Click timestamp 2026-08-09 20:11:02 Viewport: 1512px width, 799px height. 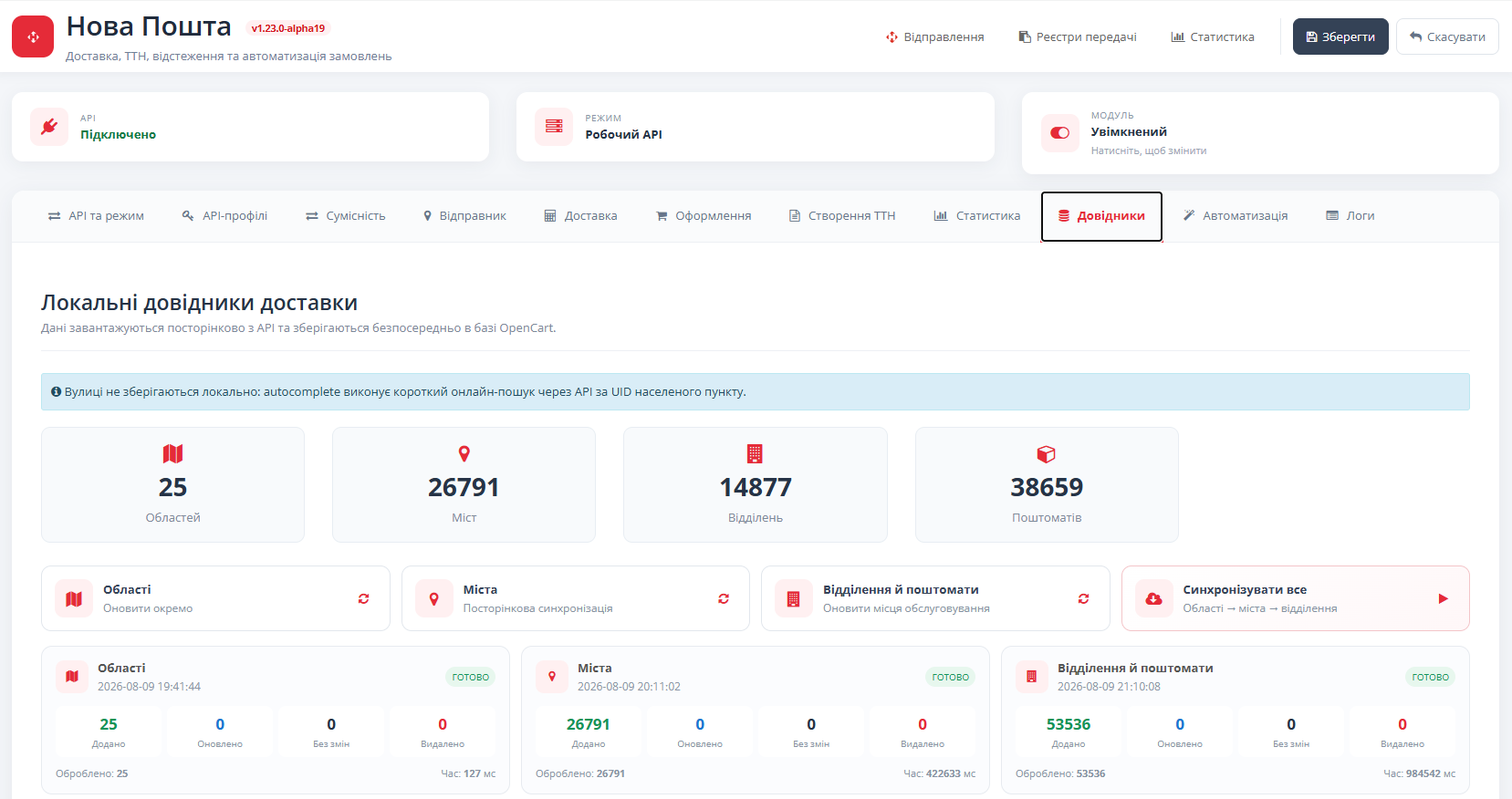pyautogui.click(x=629, y=687)
